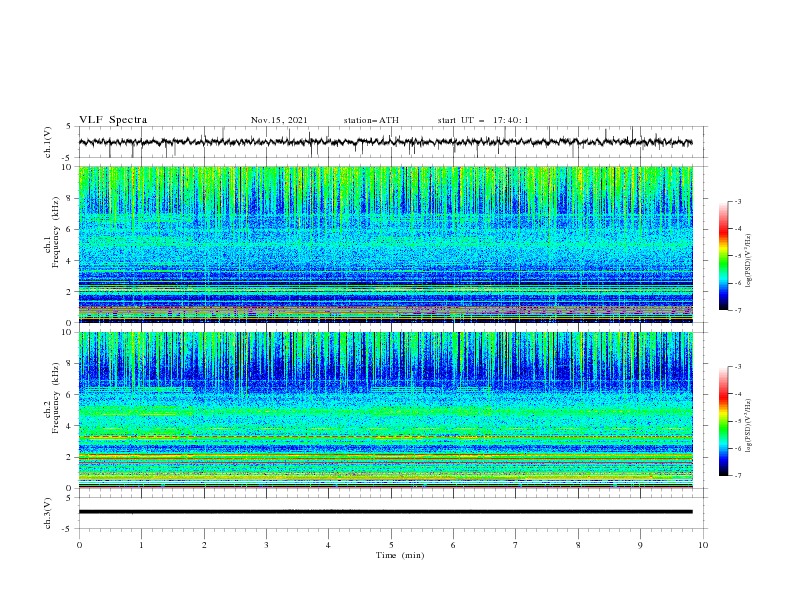The height and width of the screenshot is (612, 792).
Task: Click the '8' minute tick label
Action: click(578, 545)
